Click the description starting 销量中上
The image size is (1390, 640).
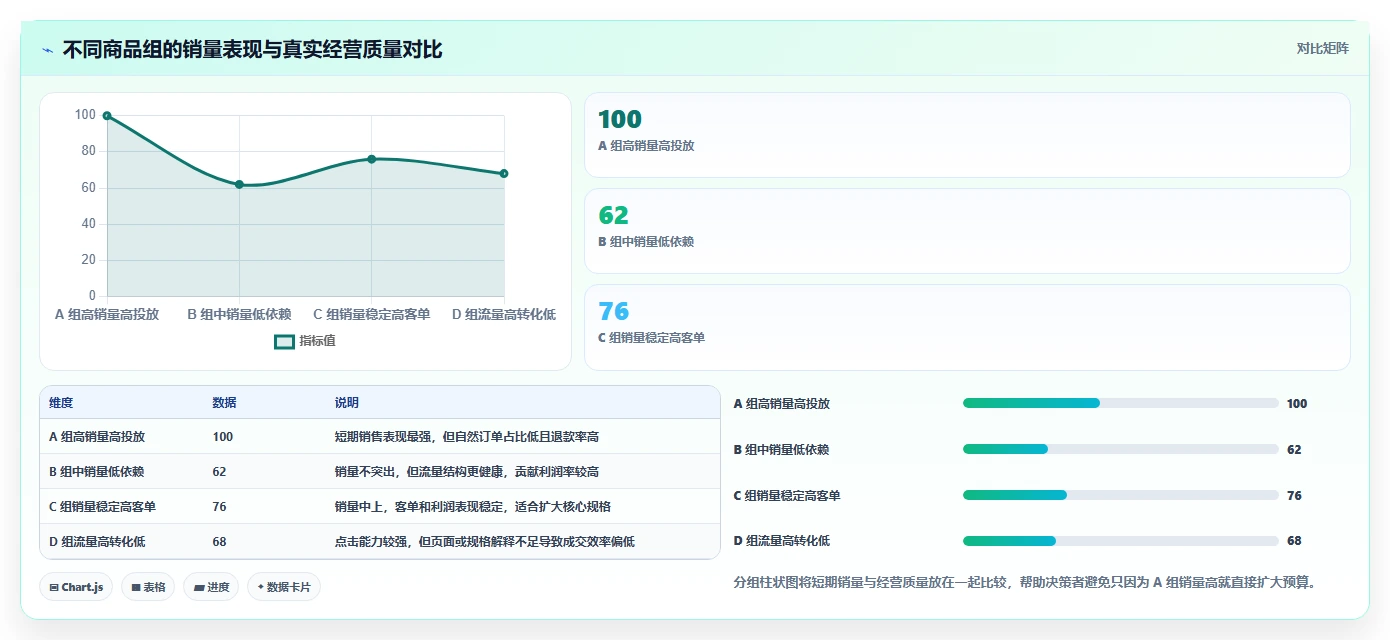pyautogui.click(x=472, y=507)
